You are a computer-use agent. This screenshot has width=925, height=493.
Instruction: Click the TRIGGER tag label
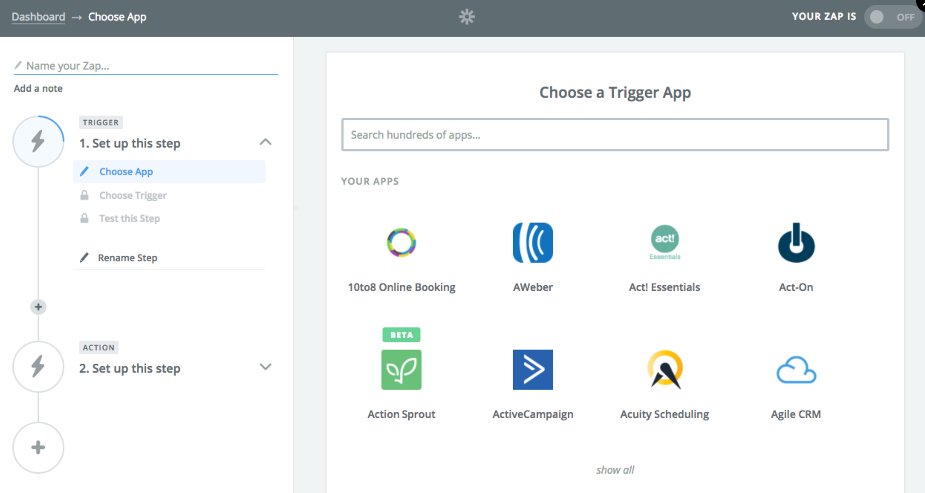click(101, 122)
